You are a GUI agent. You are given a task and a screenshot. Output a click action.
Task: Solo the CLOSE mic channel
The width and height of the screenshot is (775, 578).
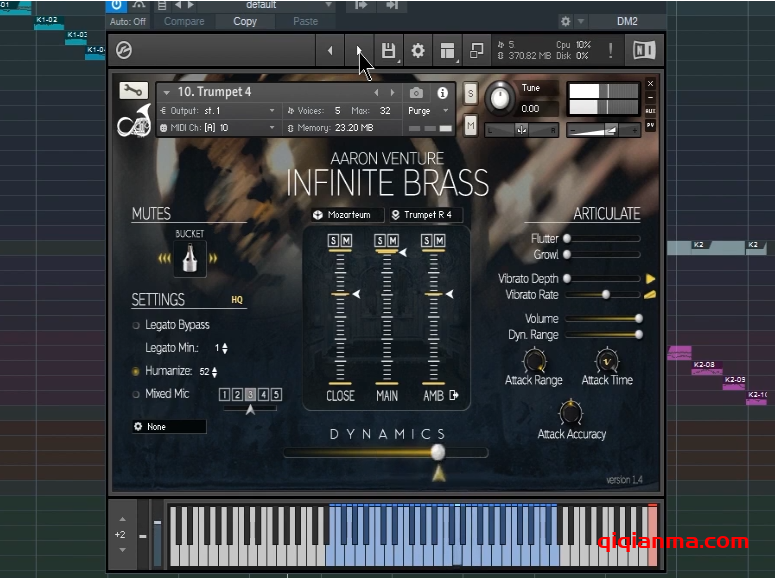click(x=334, y=240)
